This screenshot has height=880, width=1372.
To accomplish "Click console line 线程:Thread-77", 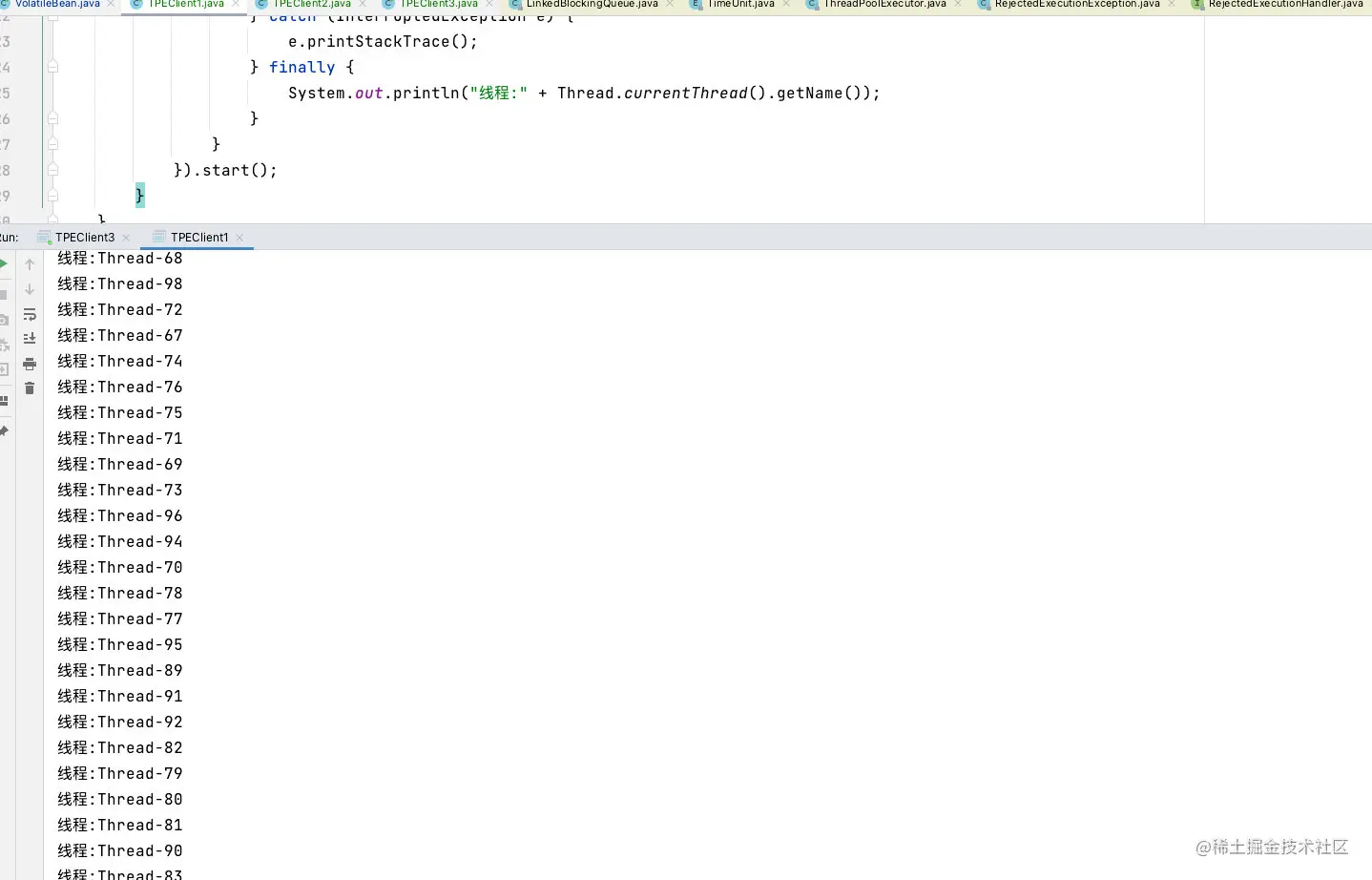I will (x=120, y=618).
